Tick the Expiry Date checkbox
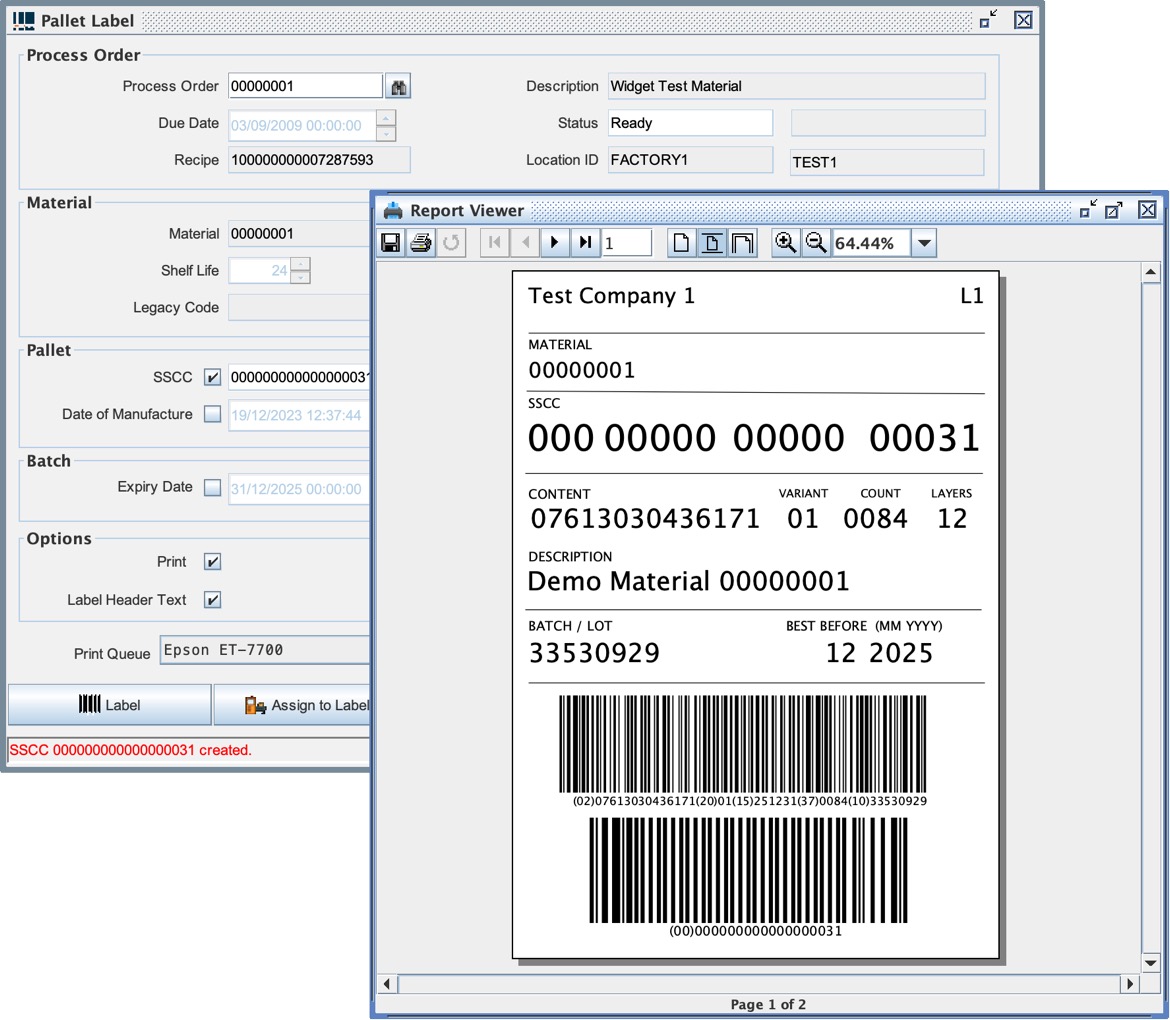The width and height of the screenshot is (1170, 1020). click(x=212, y=488)
